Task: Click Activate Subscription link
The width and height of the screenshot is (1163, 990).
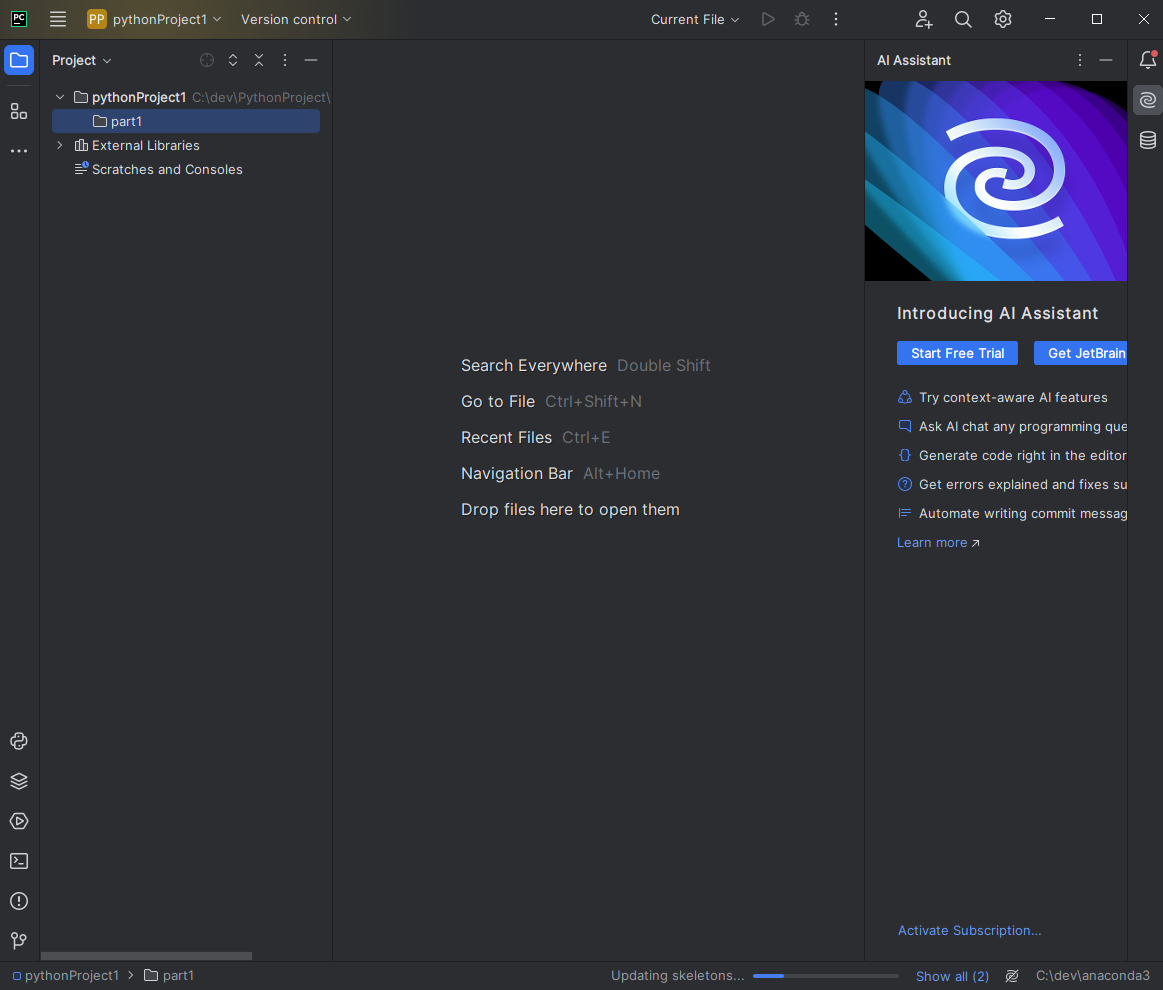Action: point(969,931)
